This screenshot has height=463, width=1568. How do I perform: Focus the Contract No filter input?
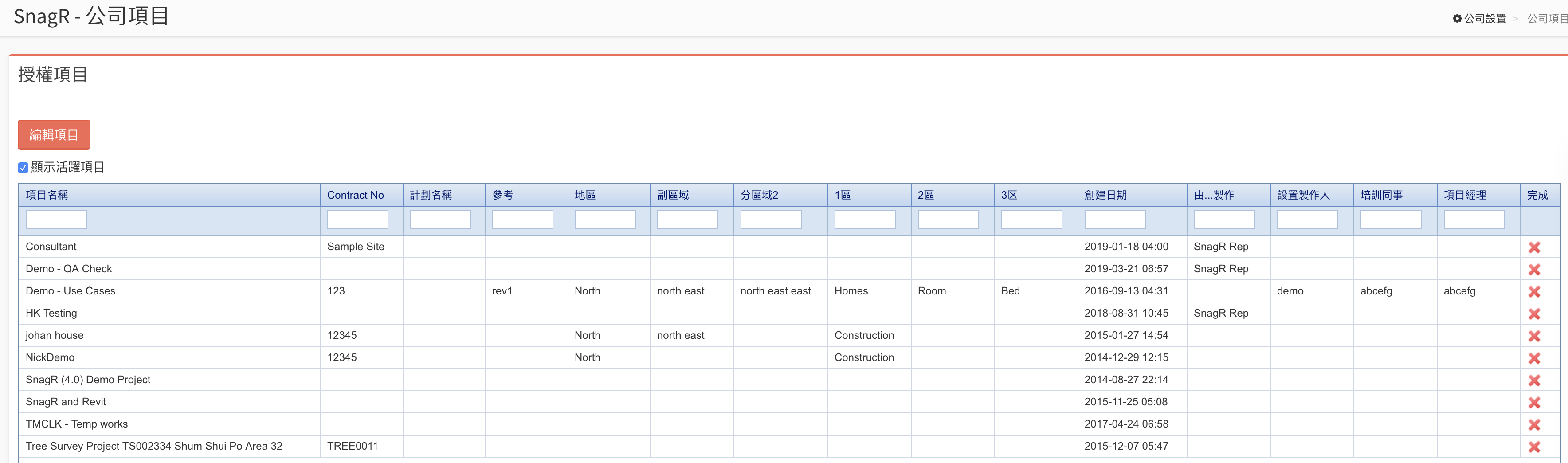357,220
